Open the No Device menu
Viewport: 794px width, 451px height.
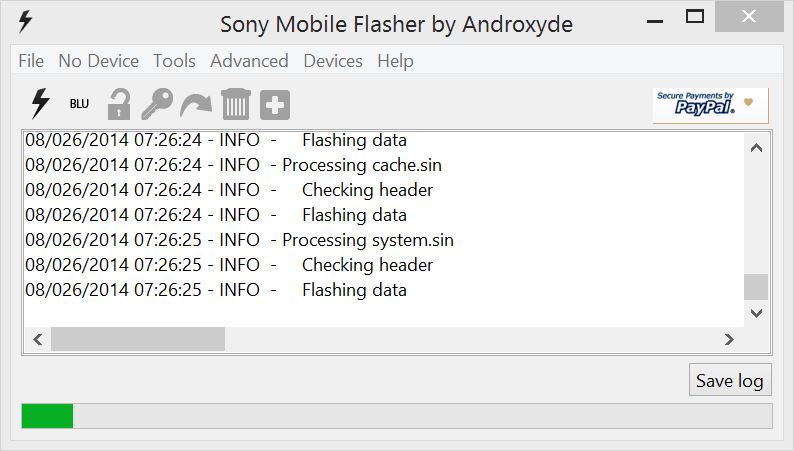(x=99, y=61)
